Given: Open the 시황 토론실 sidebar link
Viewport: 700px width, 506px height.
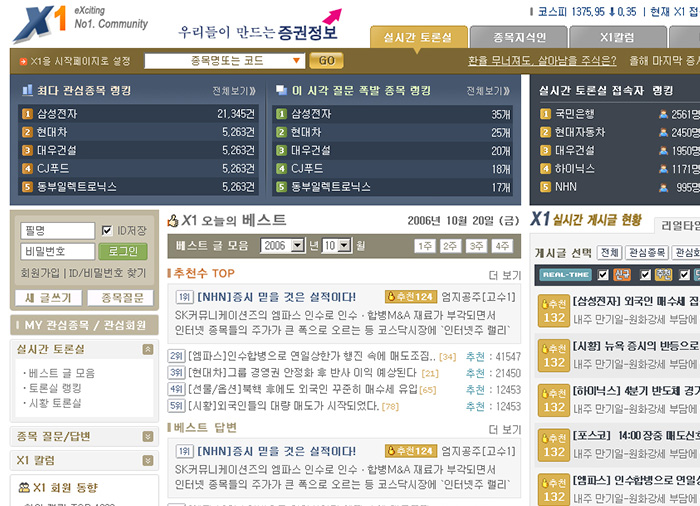Looking at the screenshot, I should click(54, 403).
